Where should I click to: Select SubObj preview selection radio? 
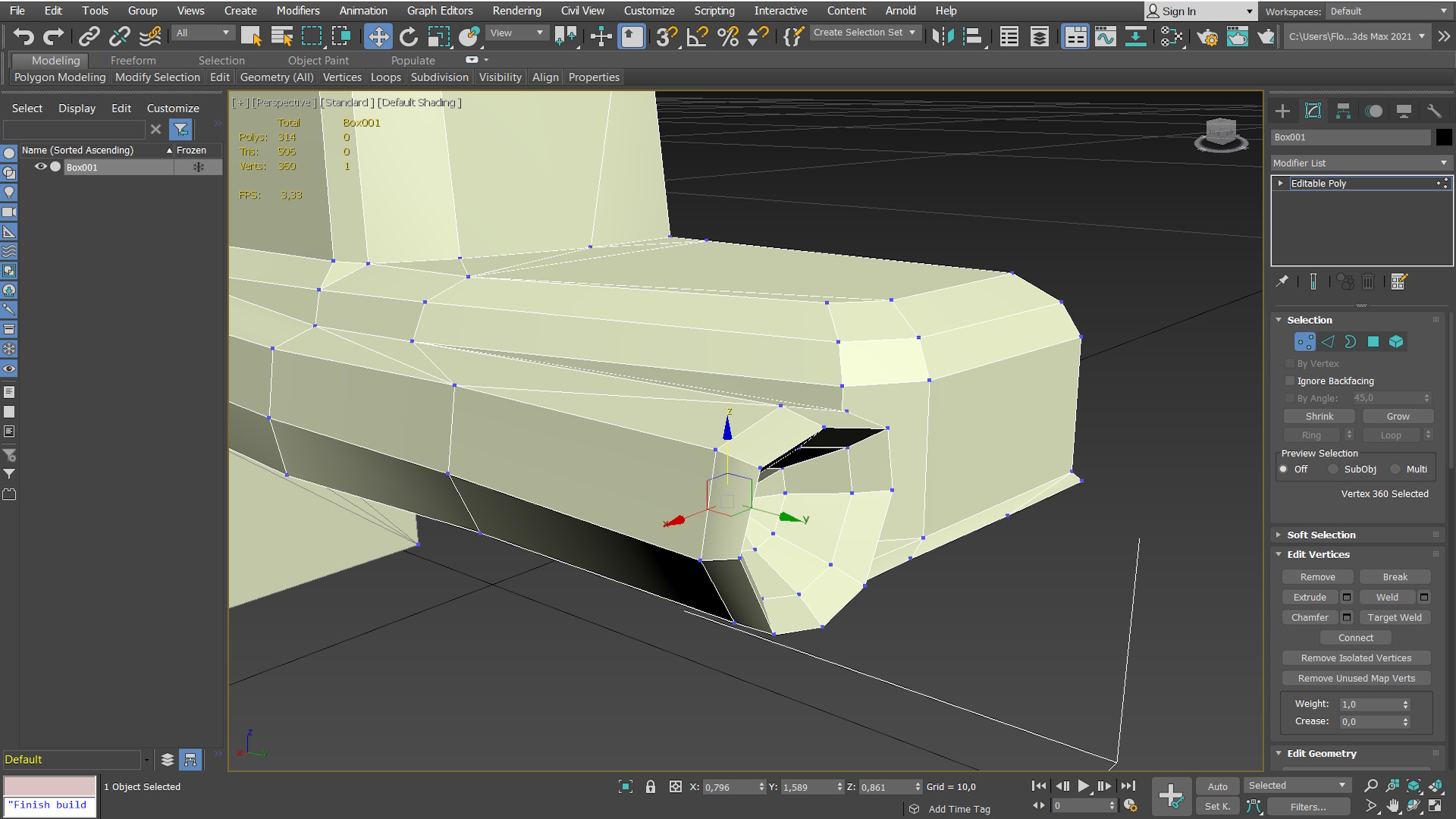click(x=1333, y=469)
